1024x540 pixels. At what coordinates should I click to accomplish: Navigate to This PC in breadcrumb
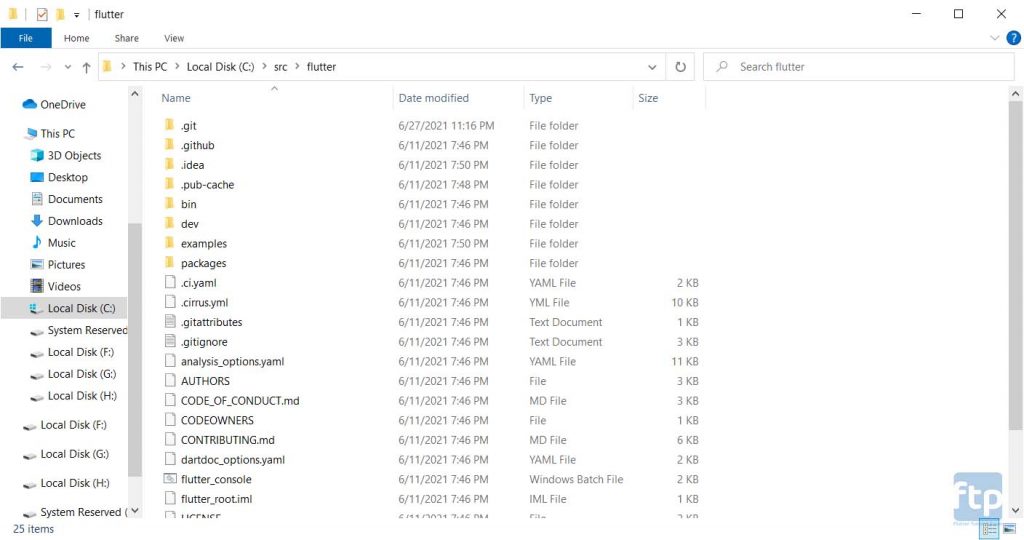150,67
